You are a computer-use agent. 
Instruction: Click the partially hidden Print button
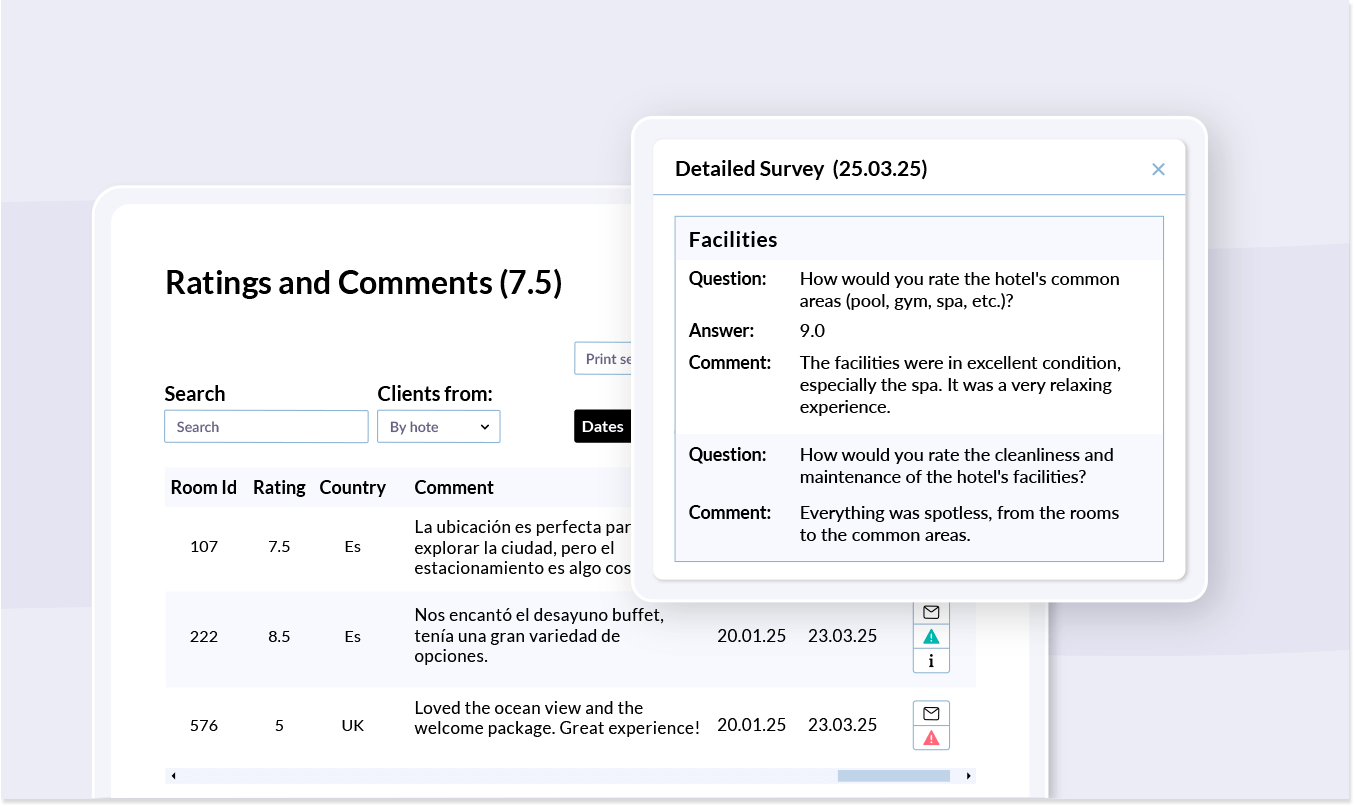tap(603, 359)
